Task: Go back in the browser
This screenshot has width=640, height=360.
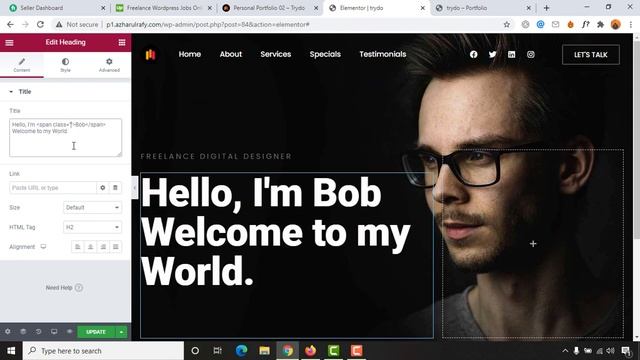Action: pyautogui.click(x=10, y=24)
